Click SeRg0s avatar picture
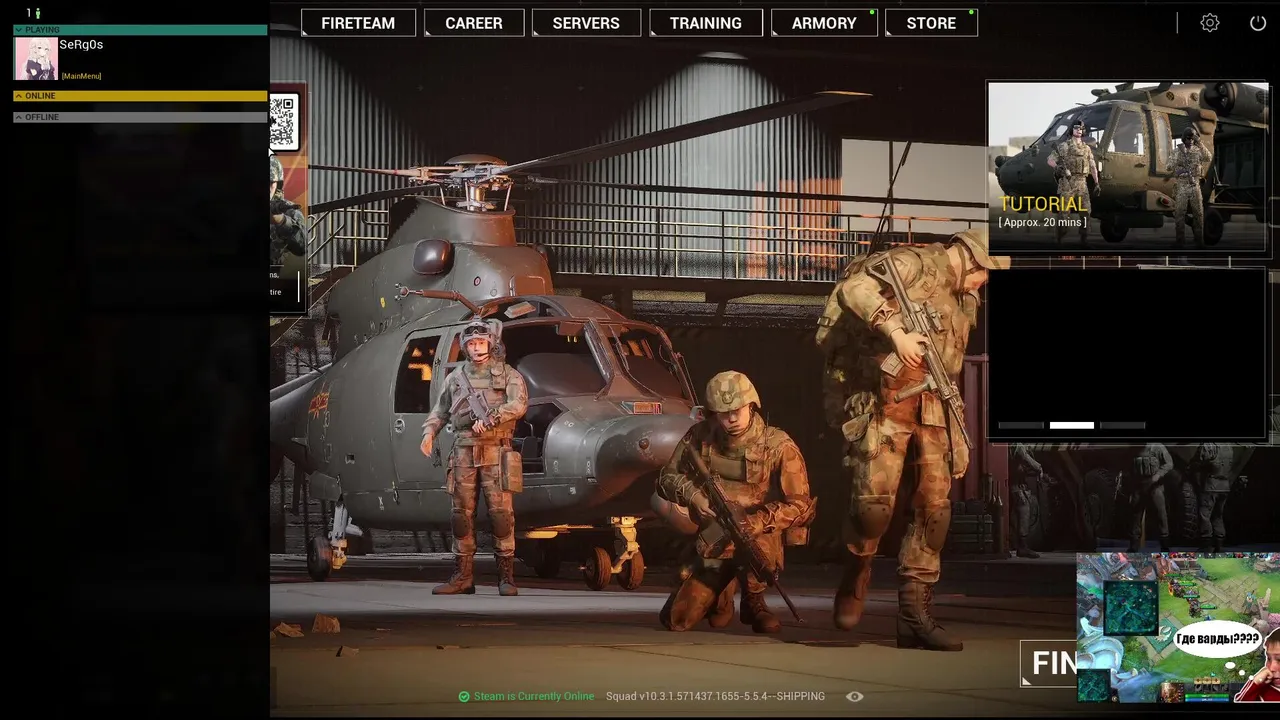This screenshot has width=1280, height=720. point(36,59)
